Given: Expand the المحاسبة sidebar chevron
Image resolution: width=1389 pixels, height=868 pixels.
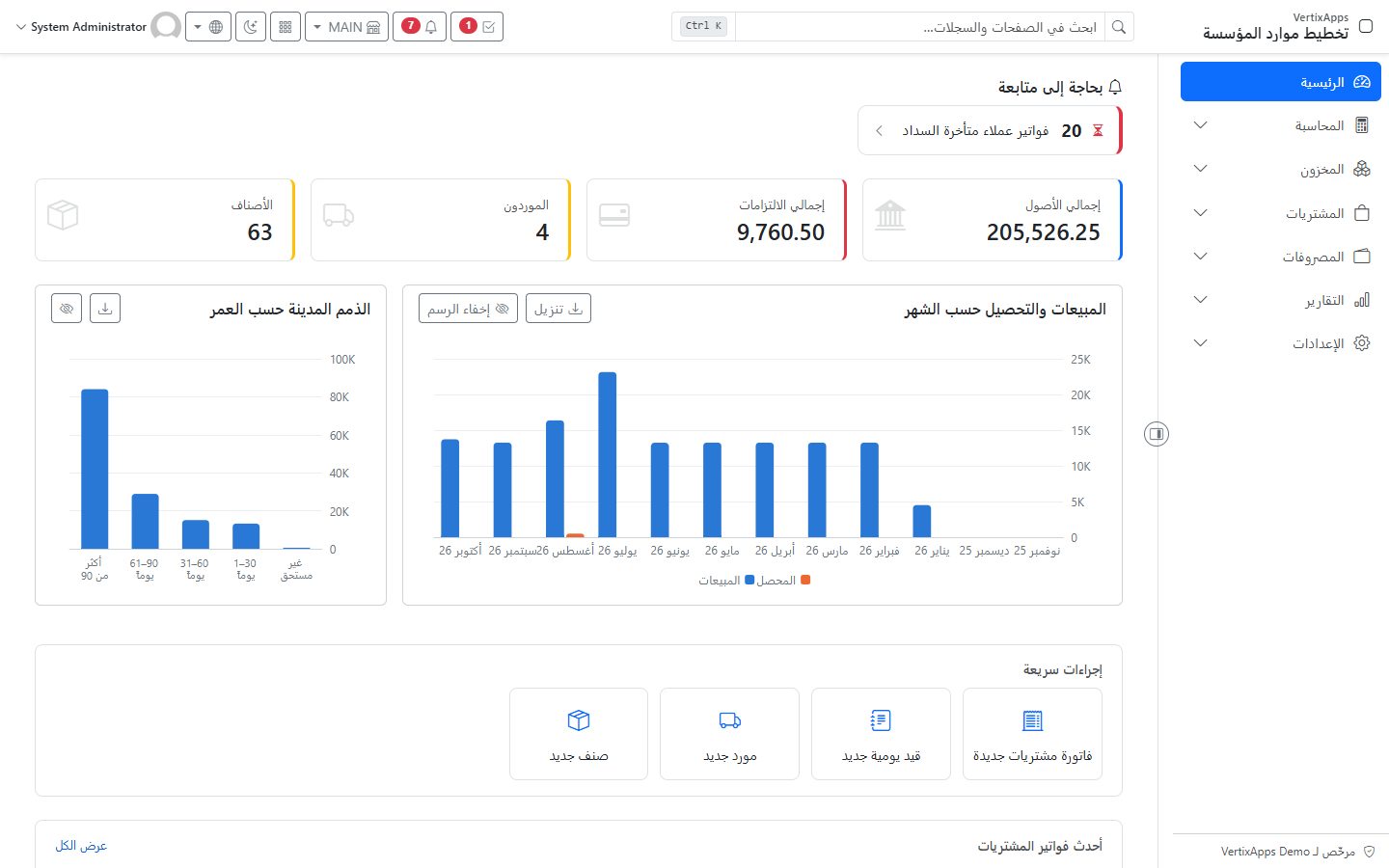Looking at the screenshot, I should [1201, 125].
